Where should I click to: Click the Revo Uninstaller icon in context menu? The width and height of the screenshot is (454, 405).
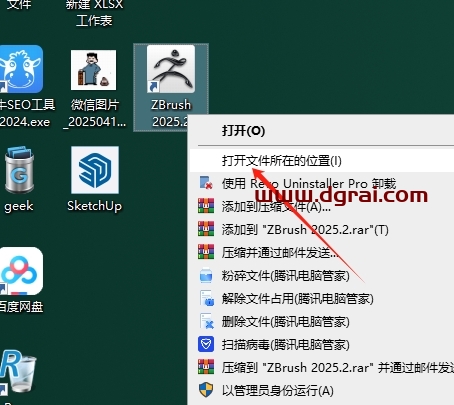206,183
